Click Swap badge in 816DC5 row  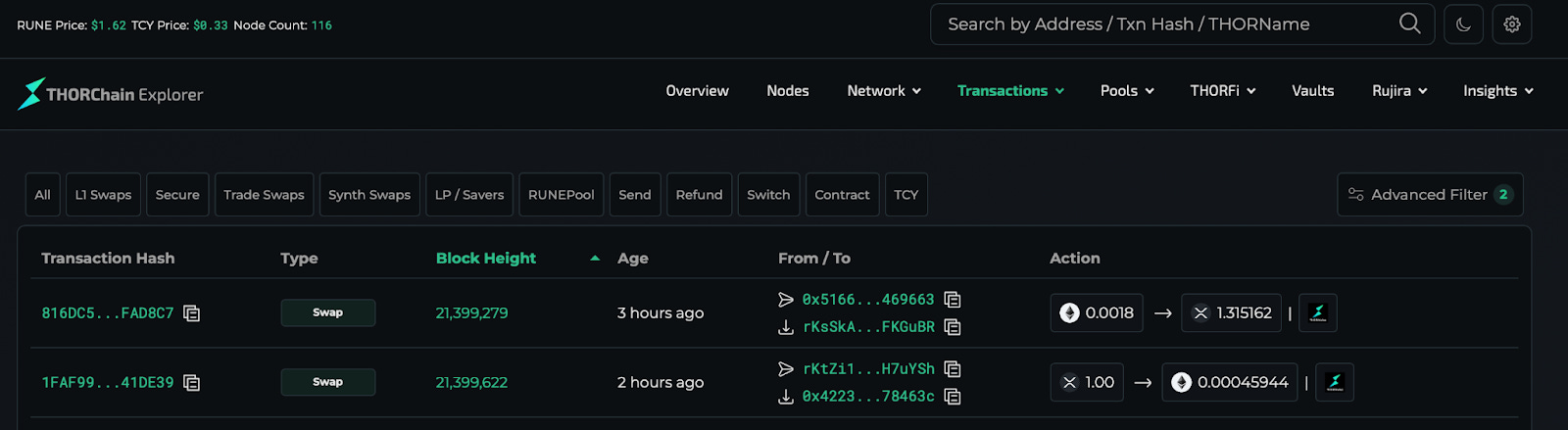(x=328, y=313)
